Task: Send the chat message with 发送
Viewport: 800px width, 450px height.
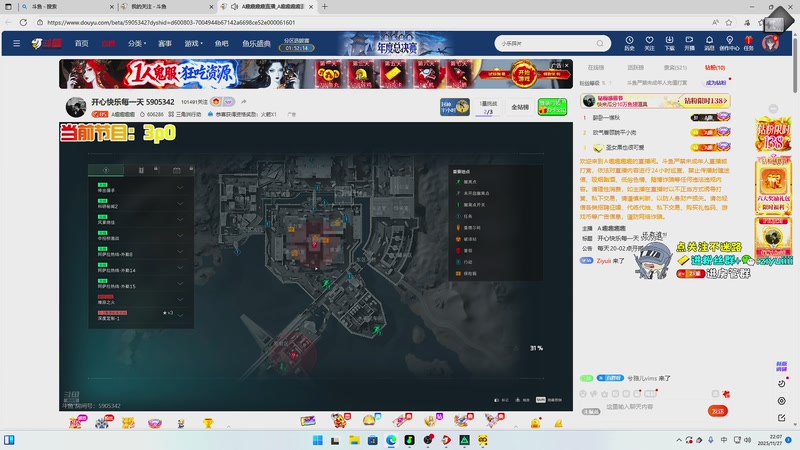Action: (718, 411)
